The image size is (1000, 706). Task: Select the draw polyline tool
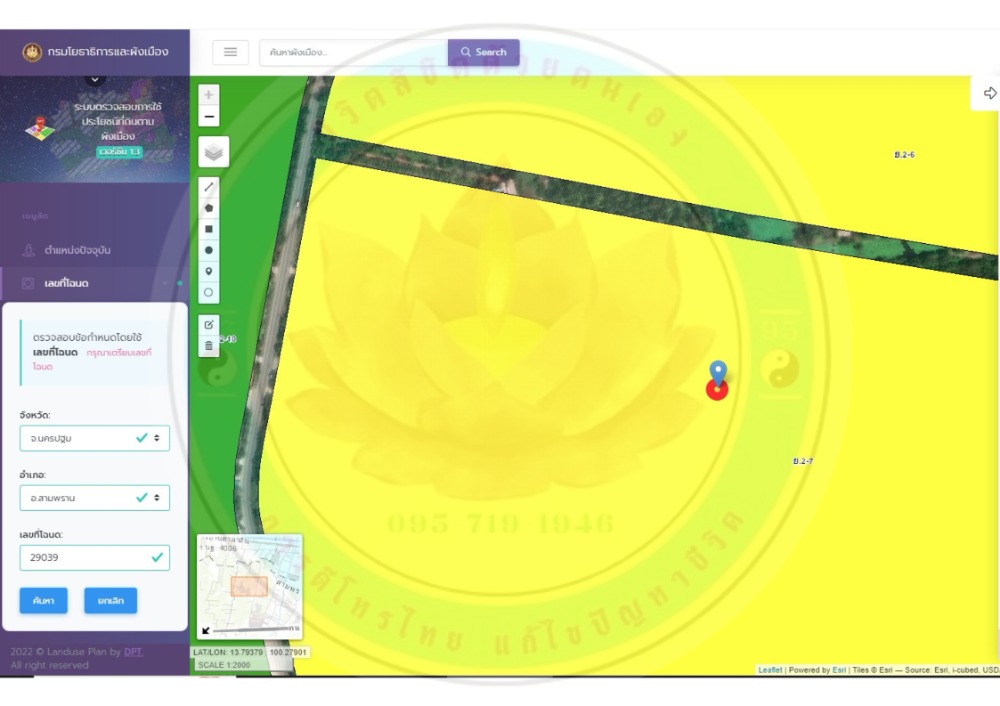208,186
